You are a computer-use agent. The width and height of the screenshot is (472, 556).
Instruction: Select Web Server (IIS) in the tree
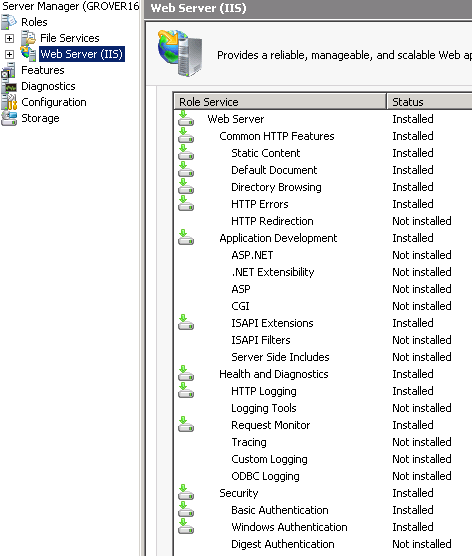point(82,54)
